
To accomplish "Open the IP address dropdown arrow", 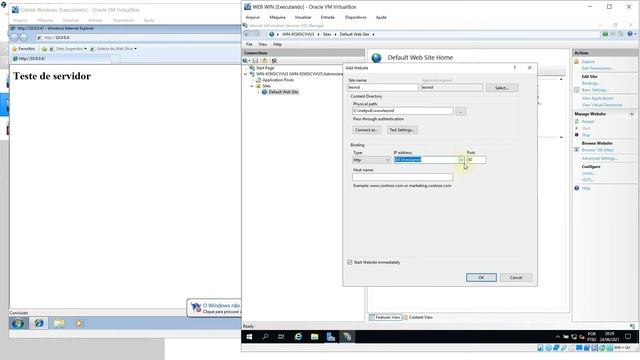I will 461,160.
